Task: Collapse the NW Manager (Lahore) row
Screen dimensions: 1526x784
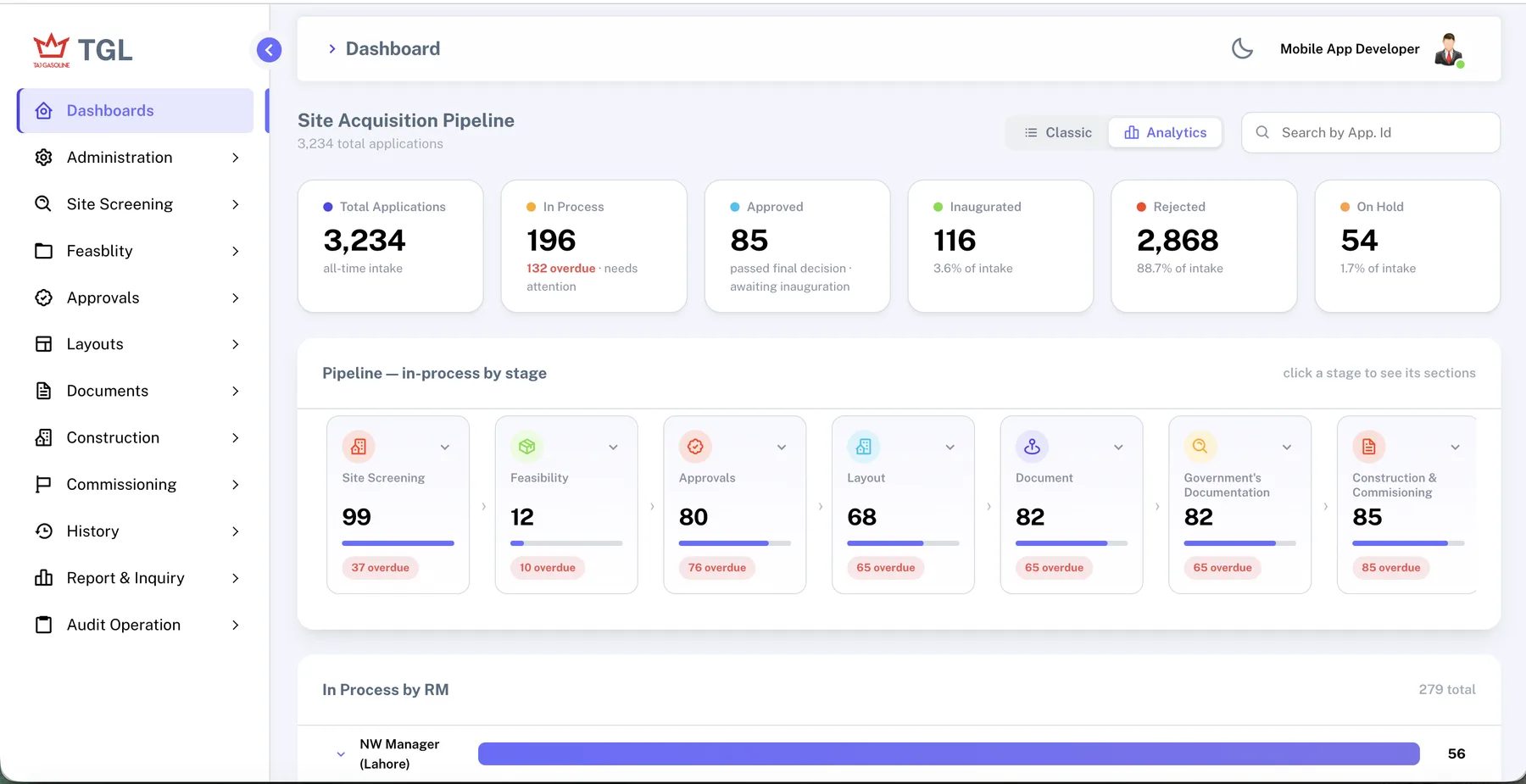Action: tap(341, 754)
